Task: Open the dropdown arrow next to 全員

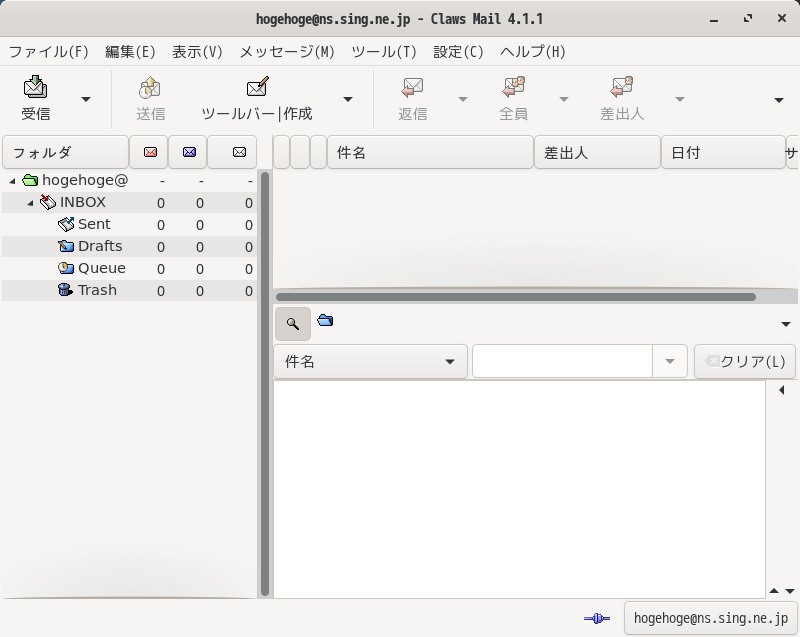Action: pos(564,99)
